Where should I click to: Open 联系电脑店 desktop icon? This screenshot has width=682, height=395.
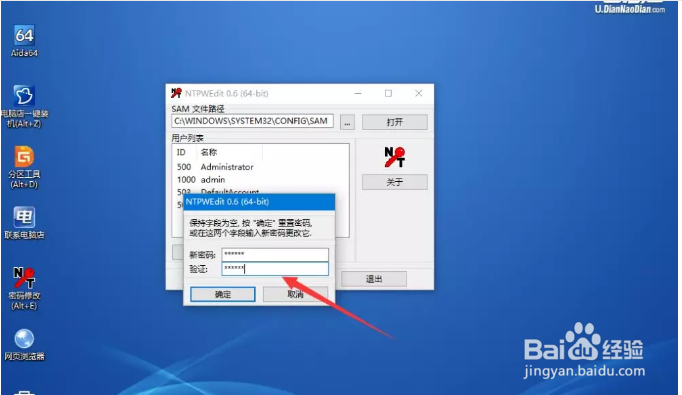click(24, 223)
